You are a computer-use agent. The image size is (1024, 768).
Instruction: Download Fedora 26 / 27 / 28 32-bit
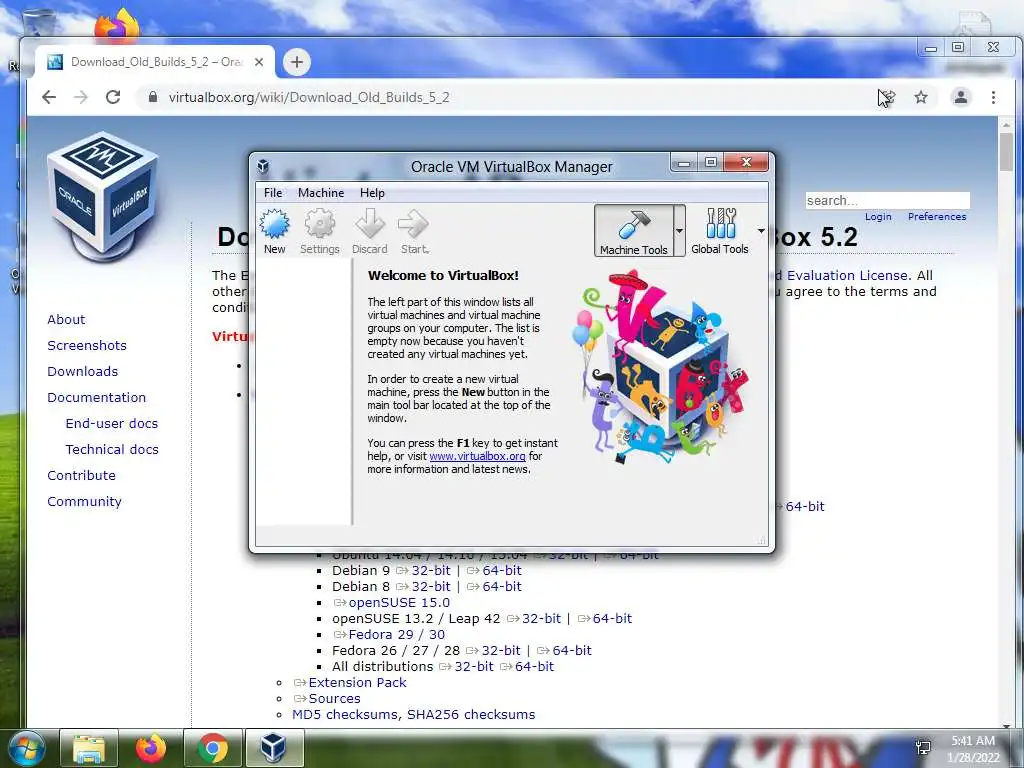click(x=501, y=650)
